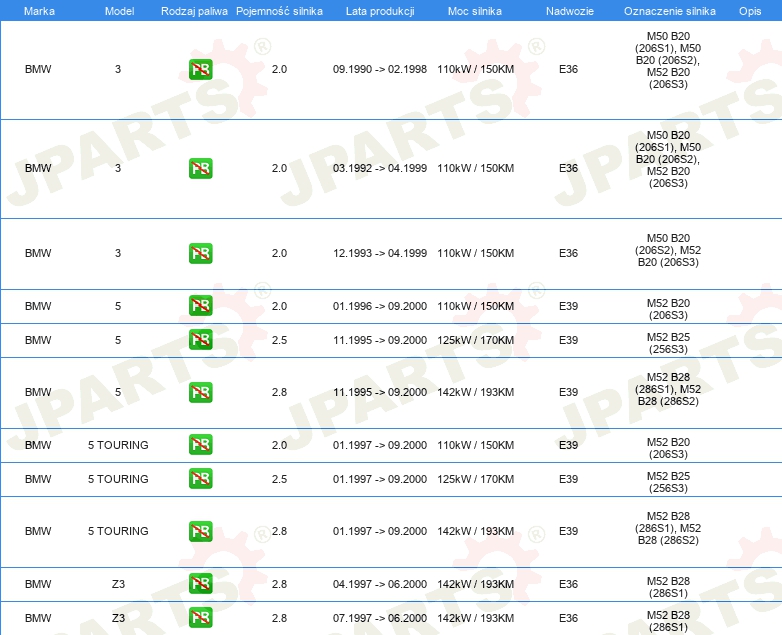782x635 pixels.
Task: Click engine code M52 B28 (286S1) in Z3 04.1997 row
Action: click(x=668, y=587)
